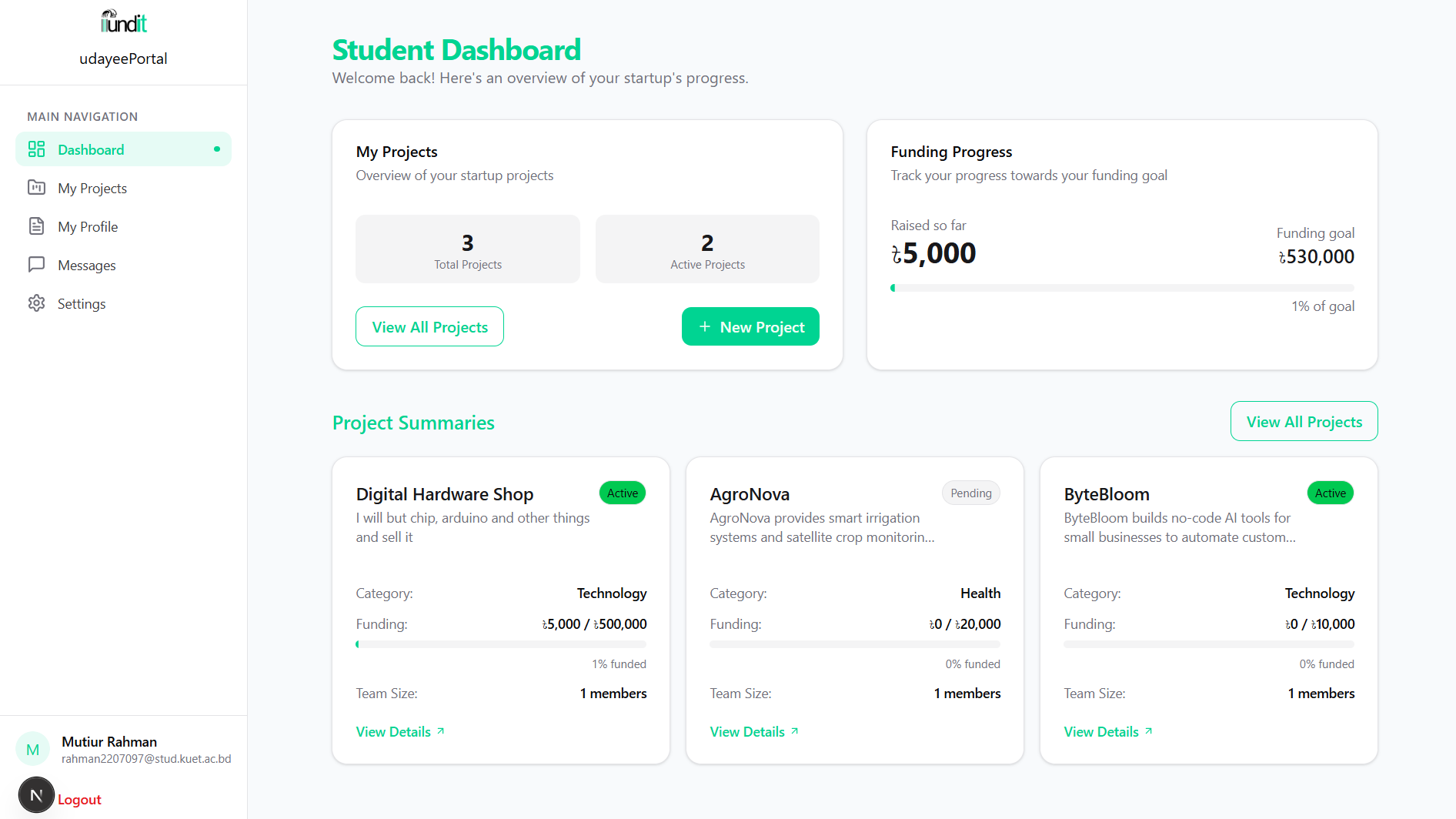Screen dimensions: 1456x819
Task: Click View All Projects in My Projects card
Action: point(429,327)
